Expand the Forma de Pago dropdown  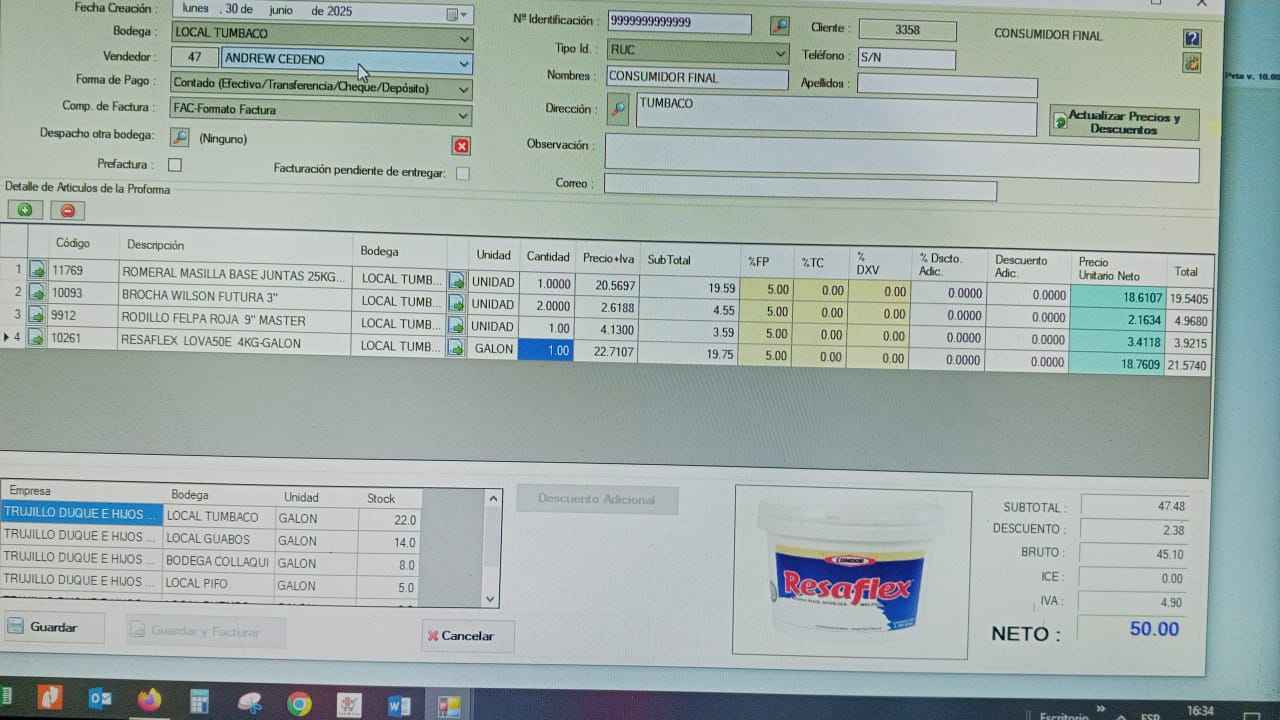463,89
